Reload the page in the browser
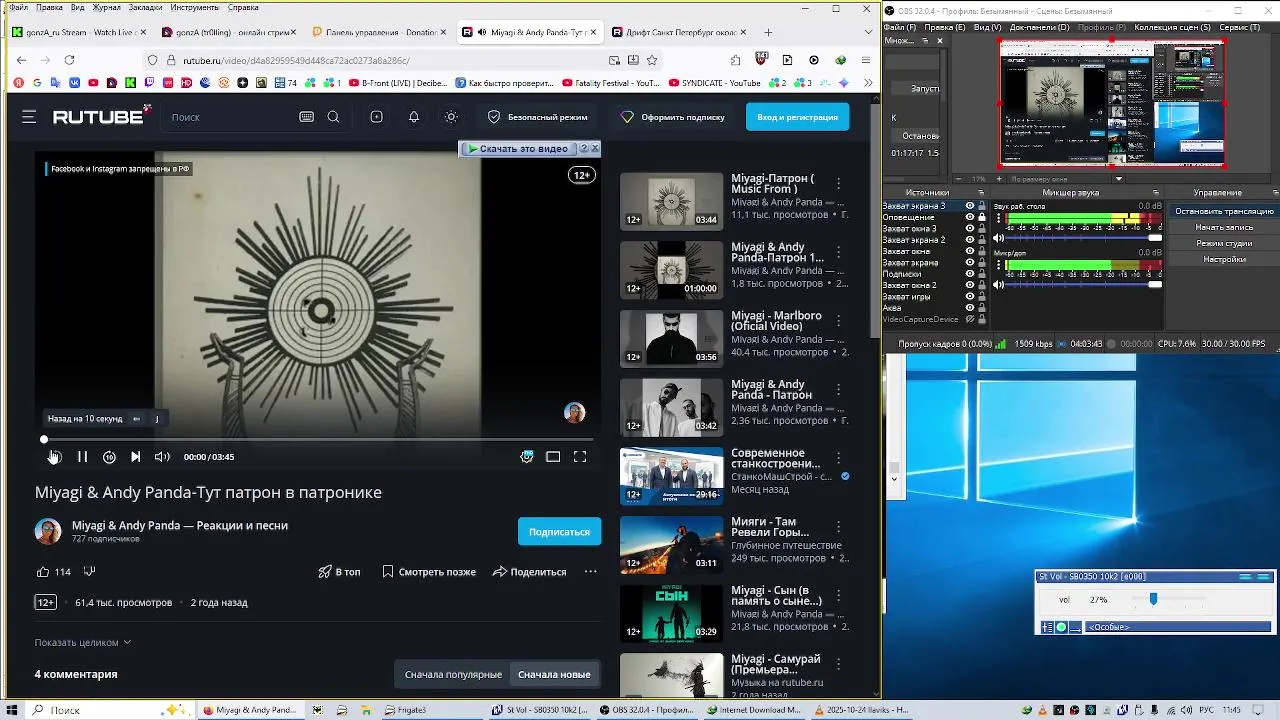 coord(69,60)
